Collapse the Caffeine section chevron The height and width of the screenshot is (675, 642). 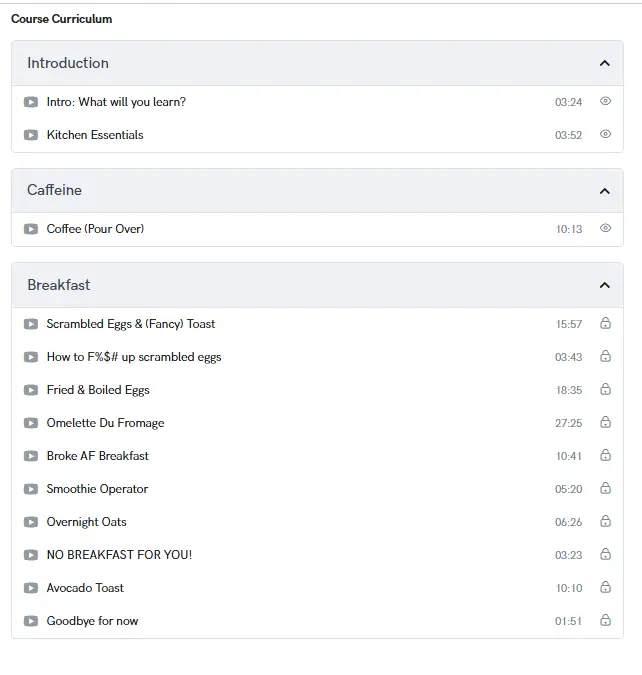tap(604, 191)
